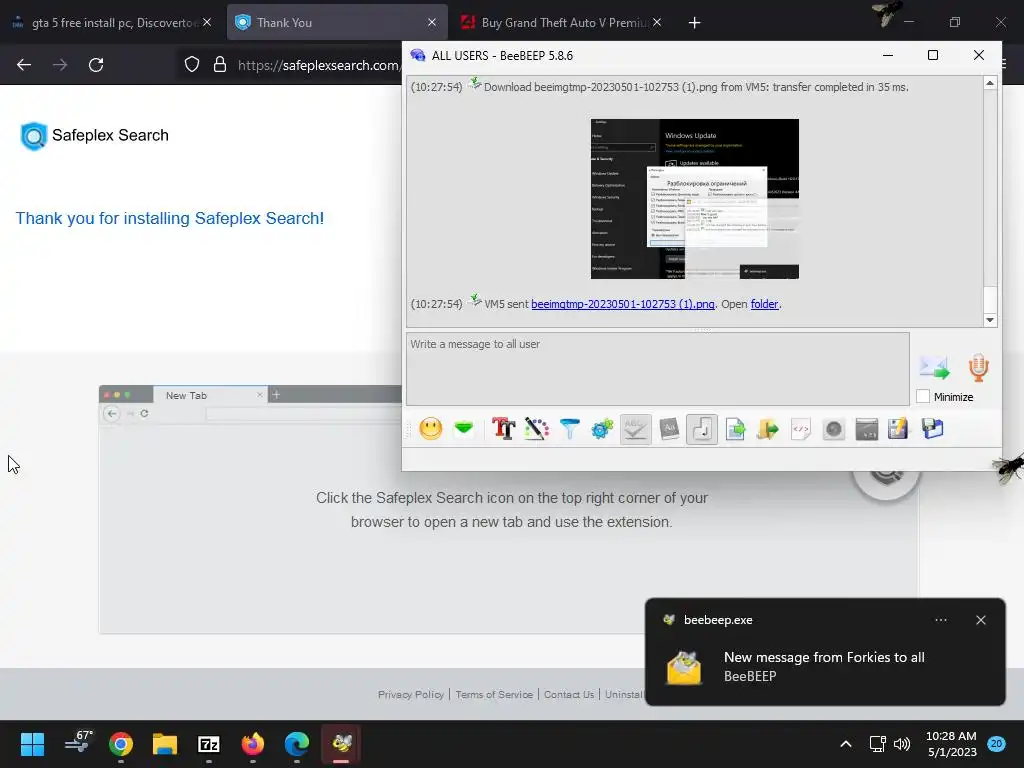Open the weather widget showing 67°
This screenshot has height=768, width=1024.
pos(80,744)
